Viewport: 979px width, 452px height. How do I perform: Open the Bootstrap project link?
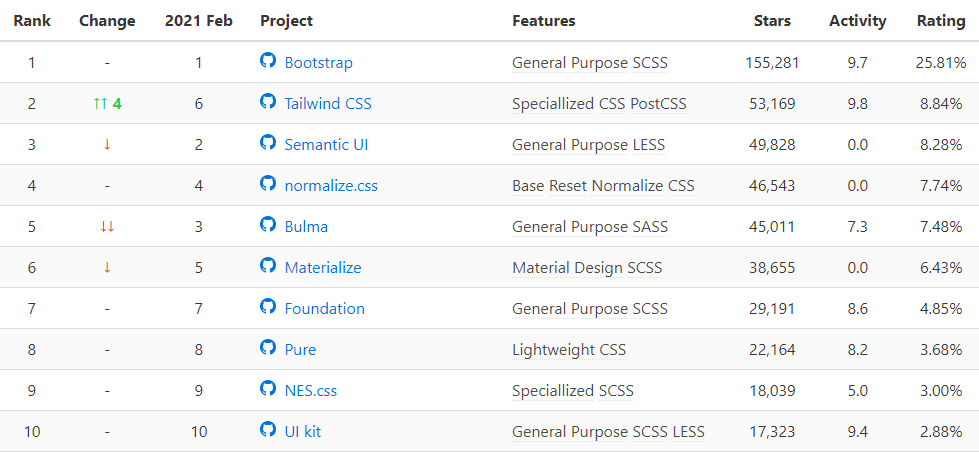click(x=318, y=62)
